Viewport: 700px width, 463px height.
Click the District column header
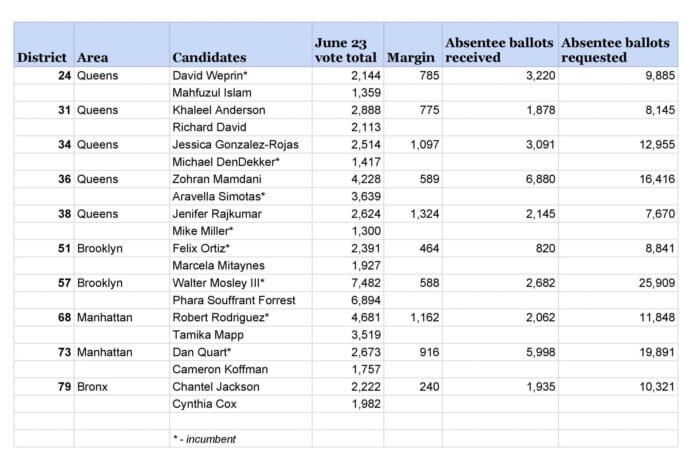(43, 45)
